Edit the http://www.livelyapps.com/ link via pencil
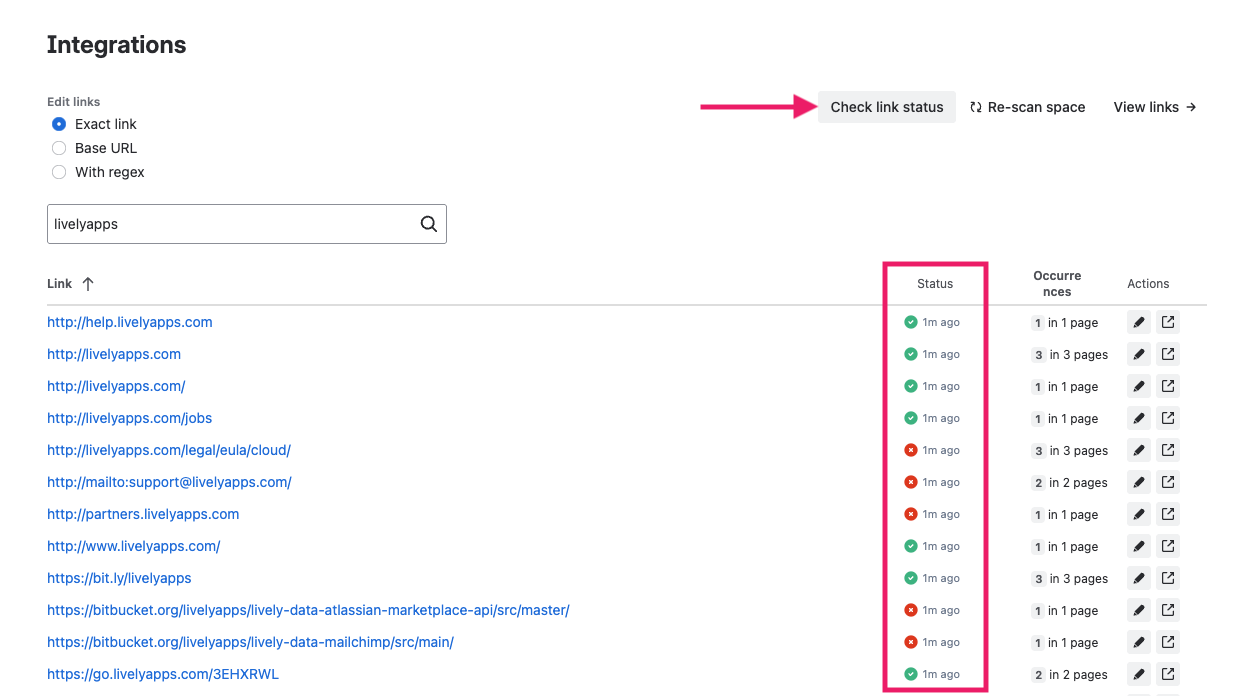This screenshot has width=1250, height=696. [x=1139, y=546]
